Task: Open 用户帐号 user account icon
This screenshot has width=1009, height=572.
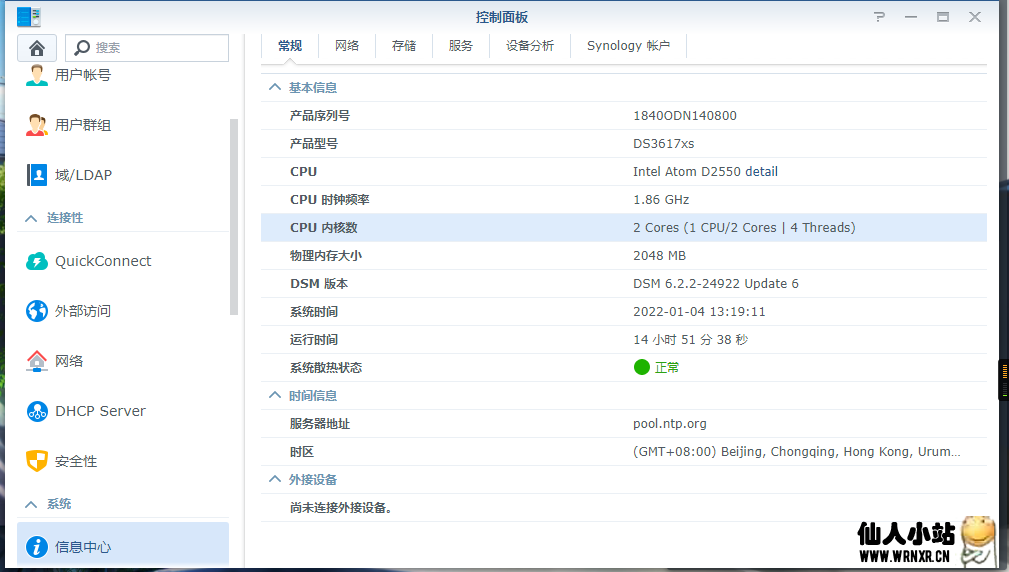Action: coord(37,75)
